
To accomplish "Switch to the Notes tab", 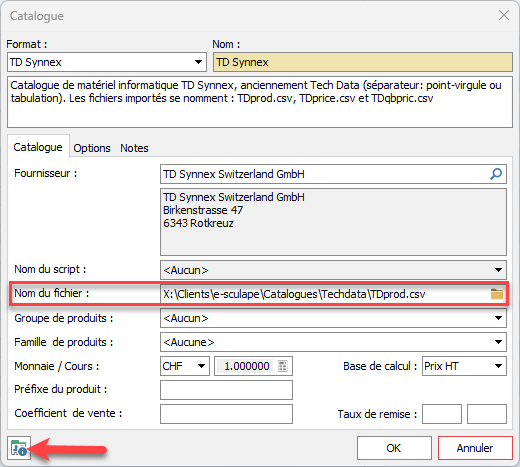I will click(134, 148).
